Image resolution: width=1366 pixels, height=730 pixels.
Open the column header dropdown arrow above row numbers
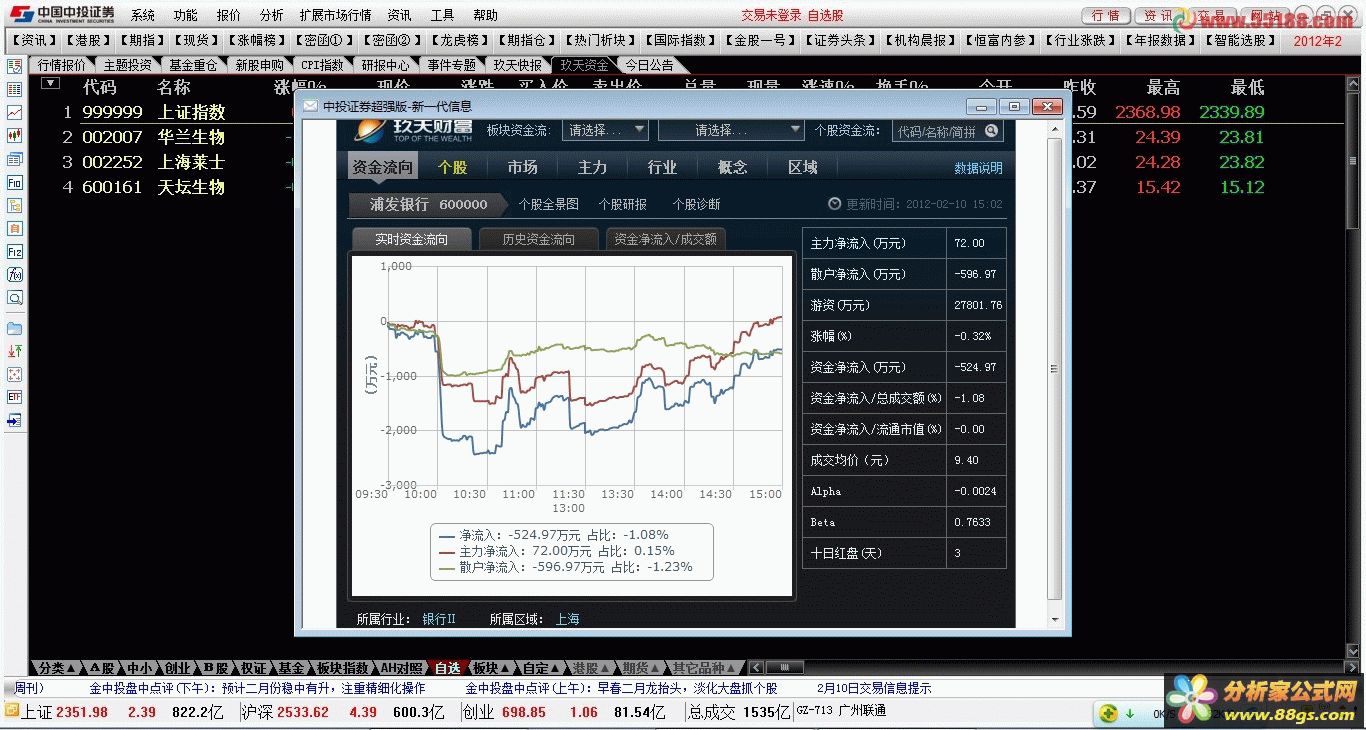50,84
